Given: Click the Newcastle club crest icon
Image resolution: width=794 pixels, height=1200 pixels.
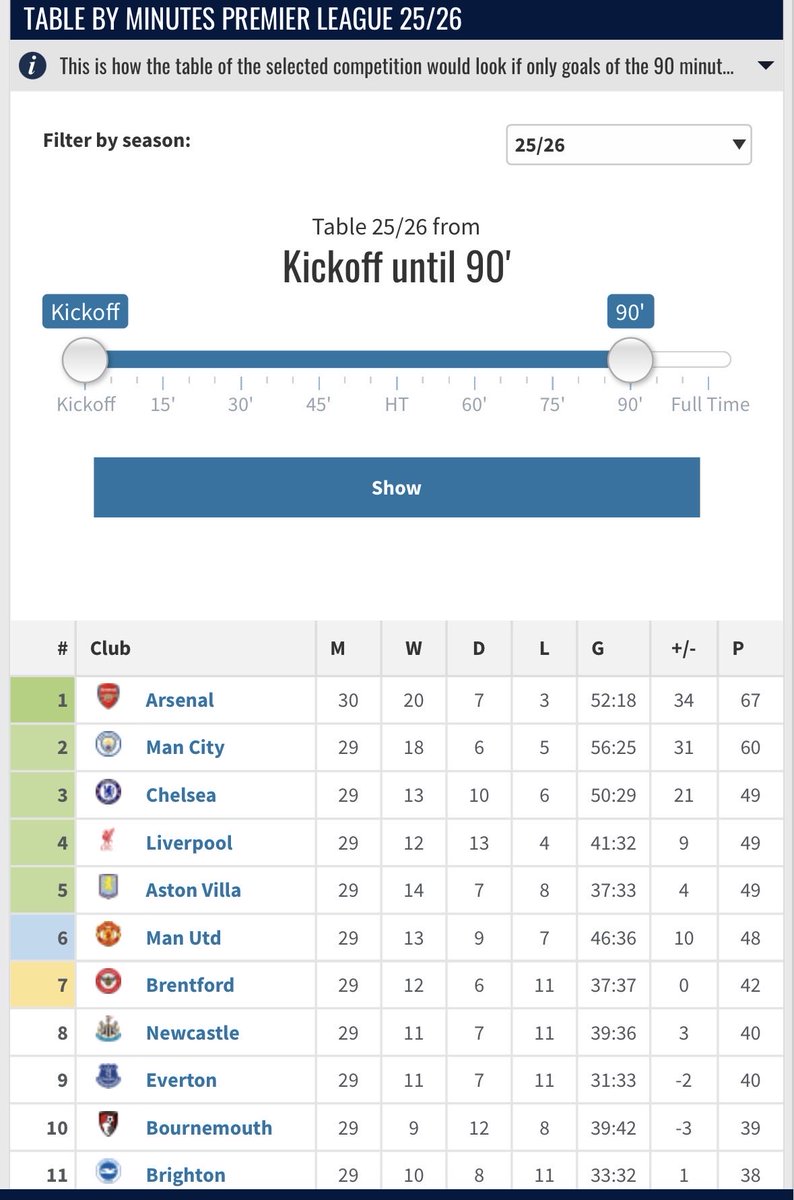Looking at the screenshot, I should coord(107,1032).
